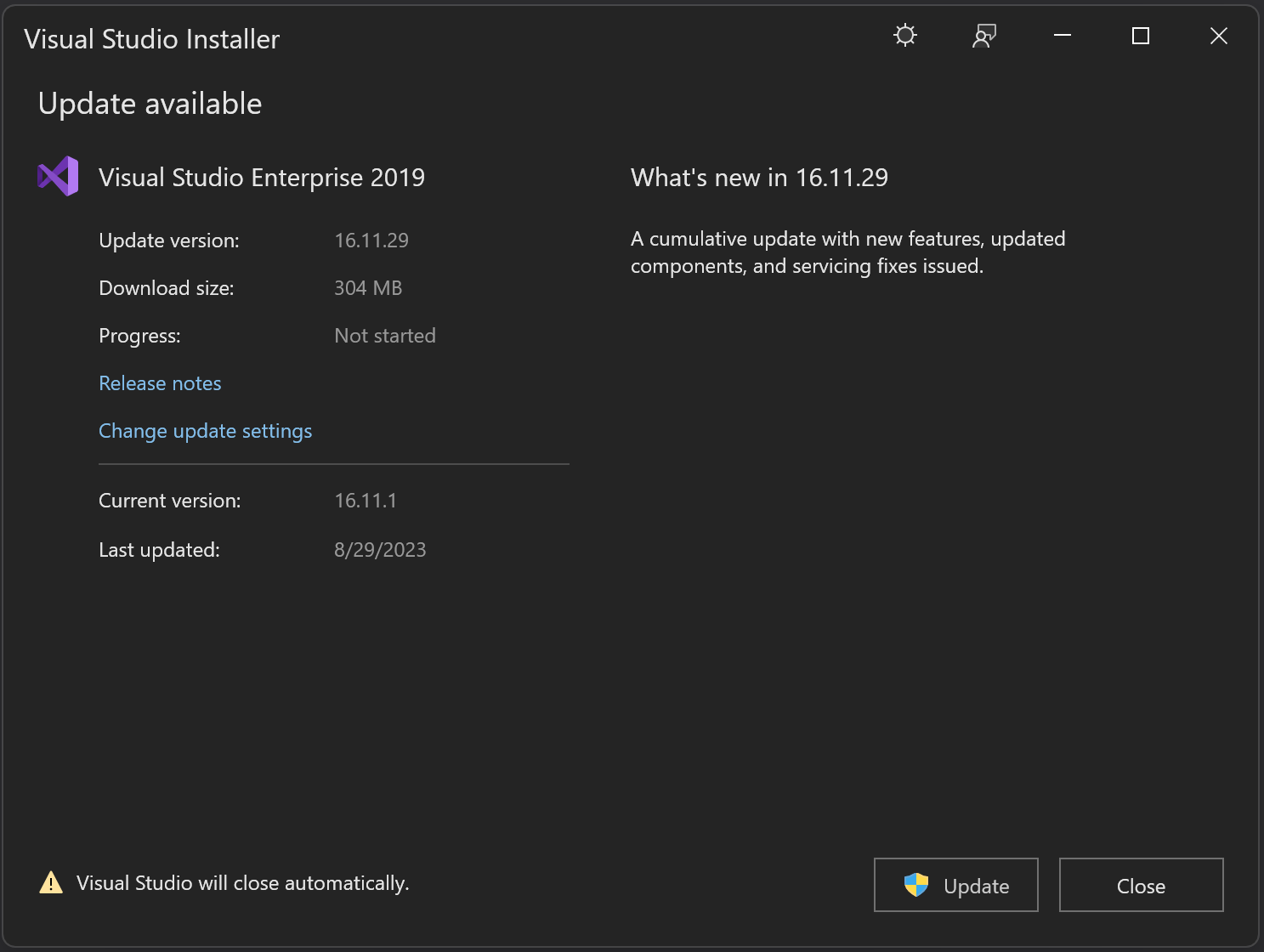The image size is (1264, 952).
Task: Click the "Not started" progress status
Action: (x=385, y=336)
